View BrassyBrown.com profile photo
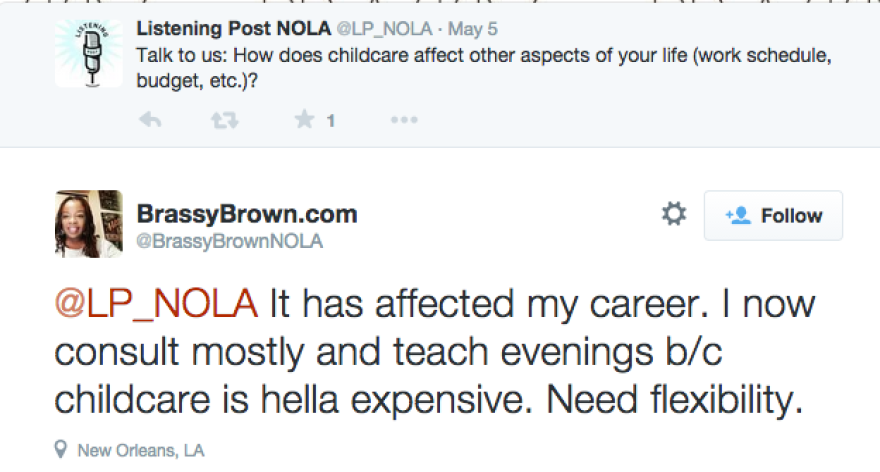The width and height of the screenshot is (880, 472). 88,224
